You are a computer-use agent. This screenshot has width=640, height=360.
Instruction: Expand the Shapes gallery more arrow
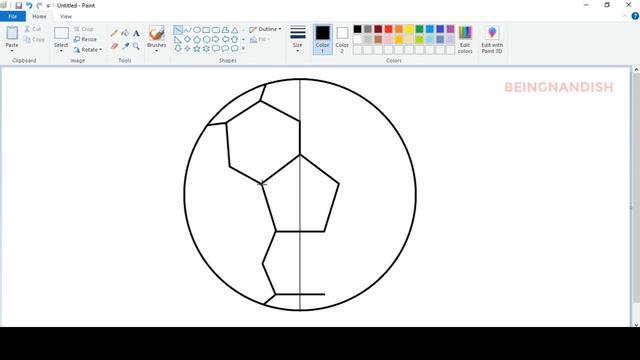pyautogui.click(x=244, y=49)
